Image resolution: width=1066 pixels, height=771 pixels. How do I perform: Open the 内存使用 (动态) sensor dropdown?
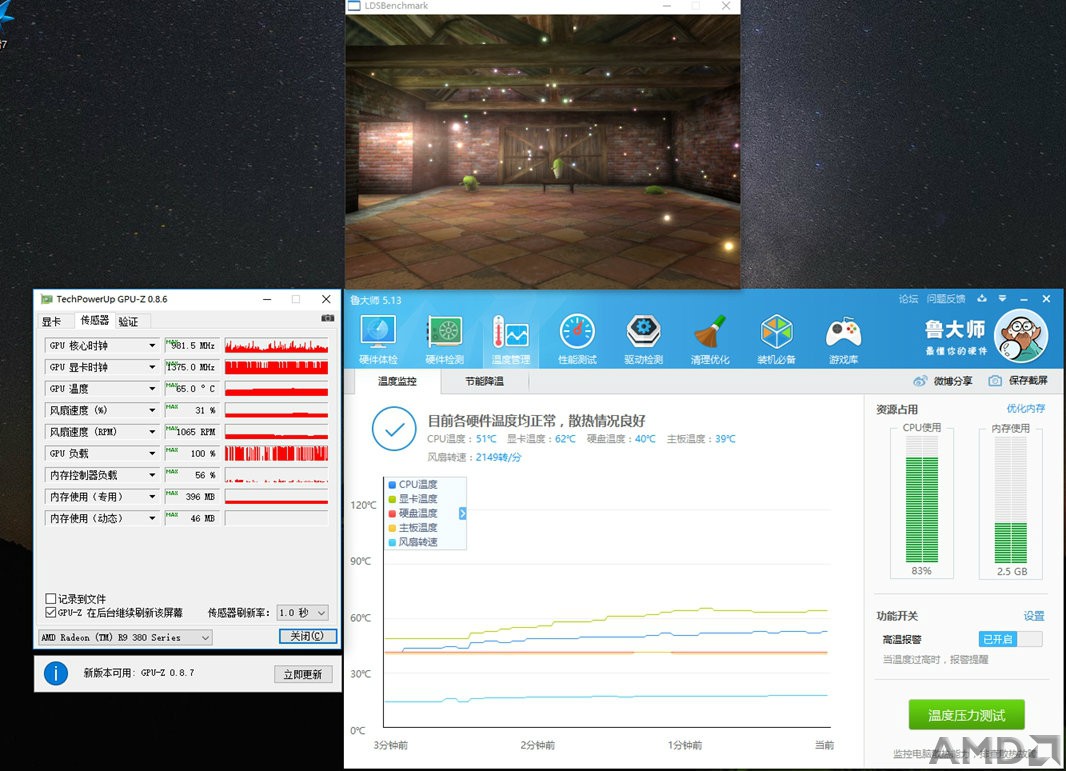click(x=152, y=518)
